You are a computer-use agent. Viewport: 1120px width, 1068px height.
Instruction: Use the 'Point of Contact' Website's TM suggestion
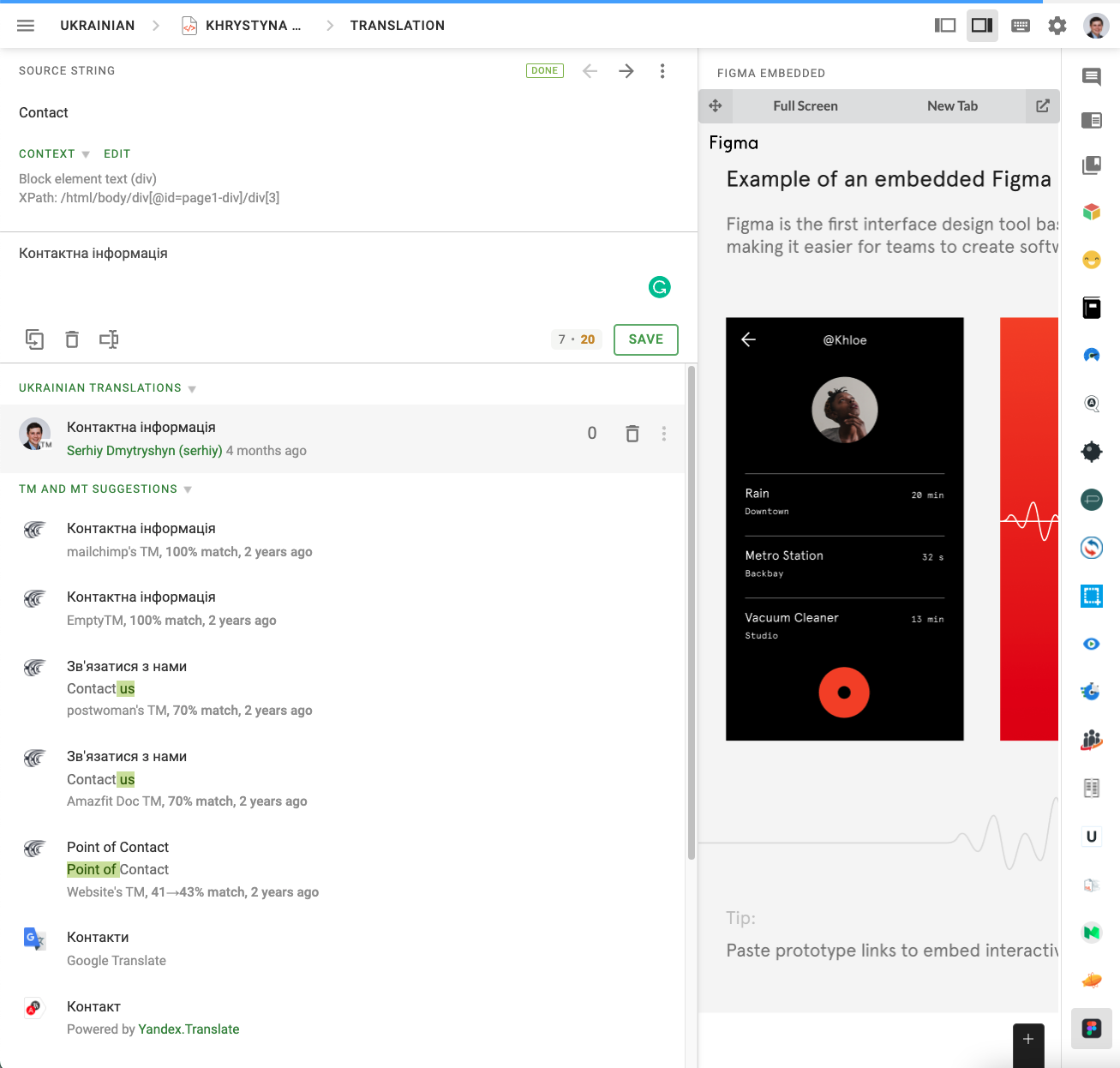tap(343, 869)
